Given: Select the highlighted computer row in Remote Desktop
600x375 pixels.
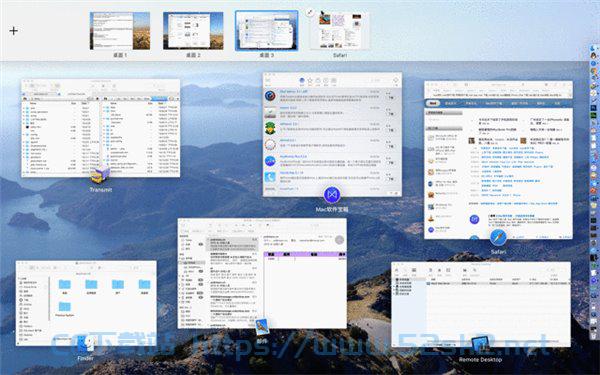Looking at the screenshot, I should click(x=497, y=284).
